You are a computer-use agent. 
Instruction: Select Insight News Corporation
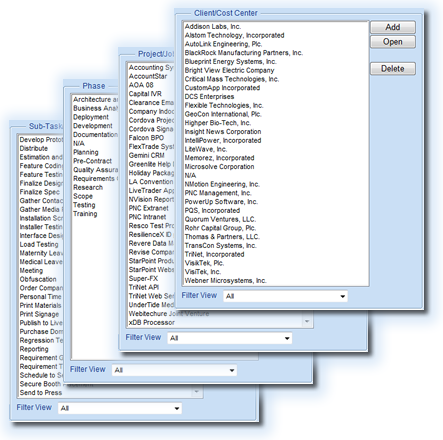(x=223, y=132)
